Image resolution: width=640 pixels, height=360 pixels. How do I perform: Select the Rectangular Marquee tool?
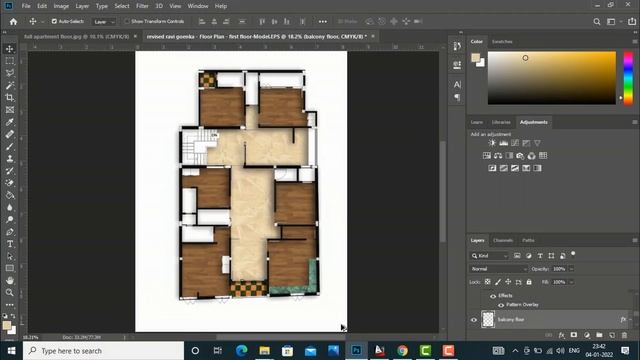tap(10, 61)
